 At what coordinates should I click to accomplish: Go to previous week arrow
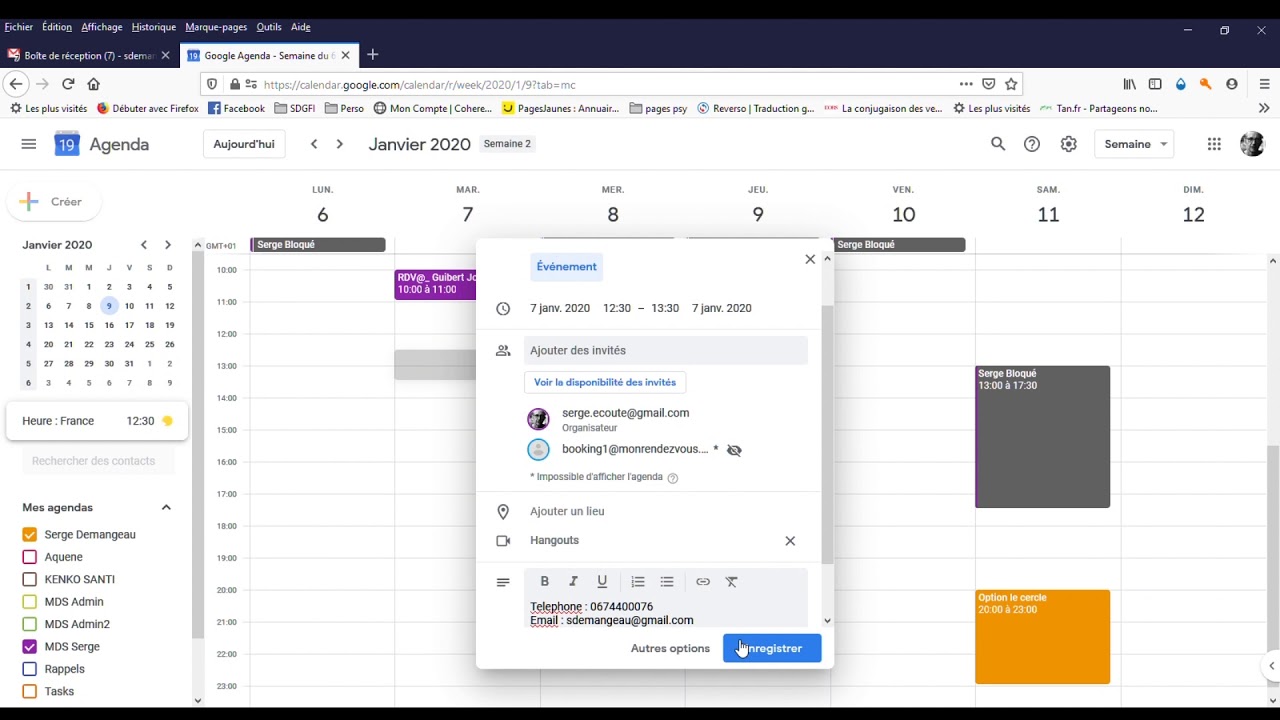(314, 144)
